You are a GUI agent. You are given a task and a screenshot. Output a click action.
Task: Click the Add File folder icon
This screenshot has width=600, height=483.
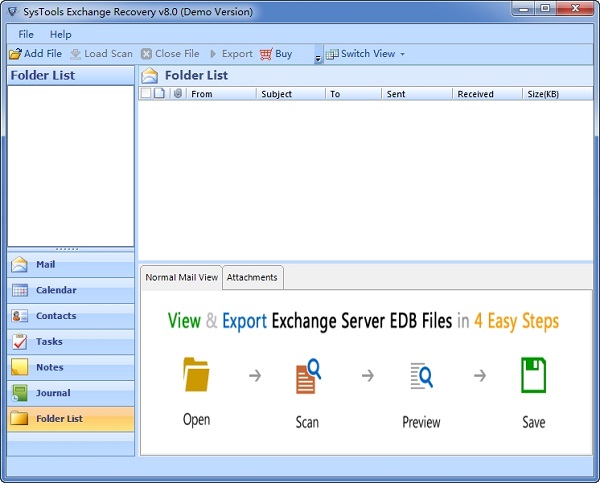[x=15, y=54]
